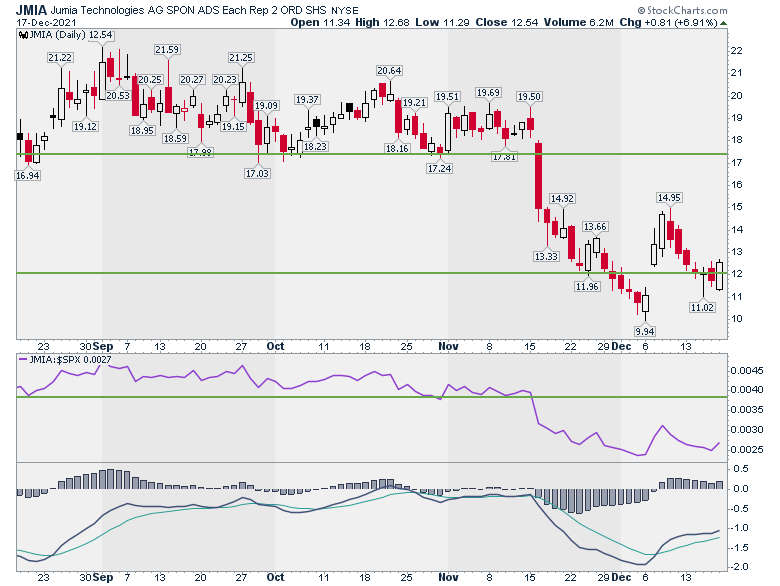Image resolution: width=780 pixels, height=586 pixels.
Task: Click the 18.16 low price label
Action: [397, 148]
